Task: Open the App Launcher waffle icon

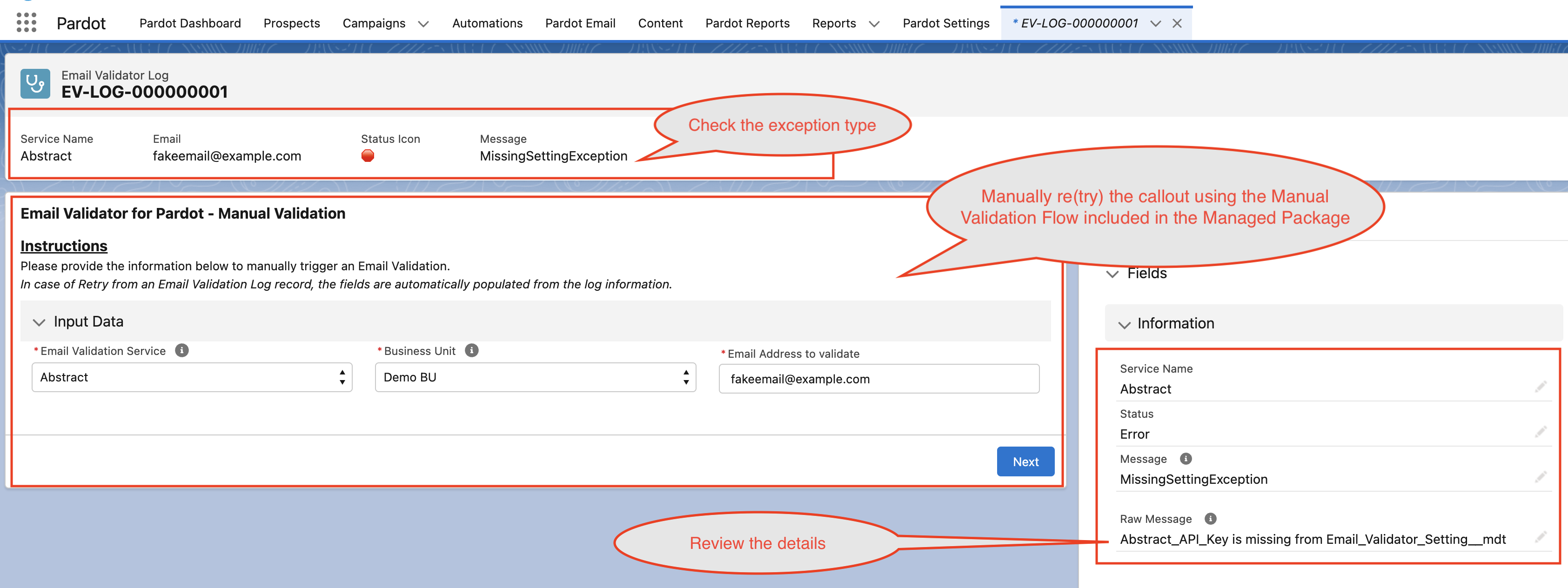Action: point(26,23)
